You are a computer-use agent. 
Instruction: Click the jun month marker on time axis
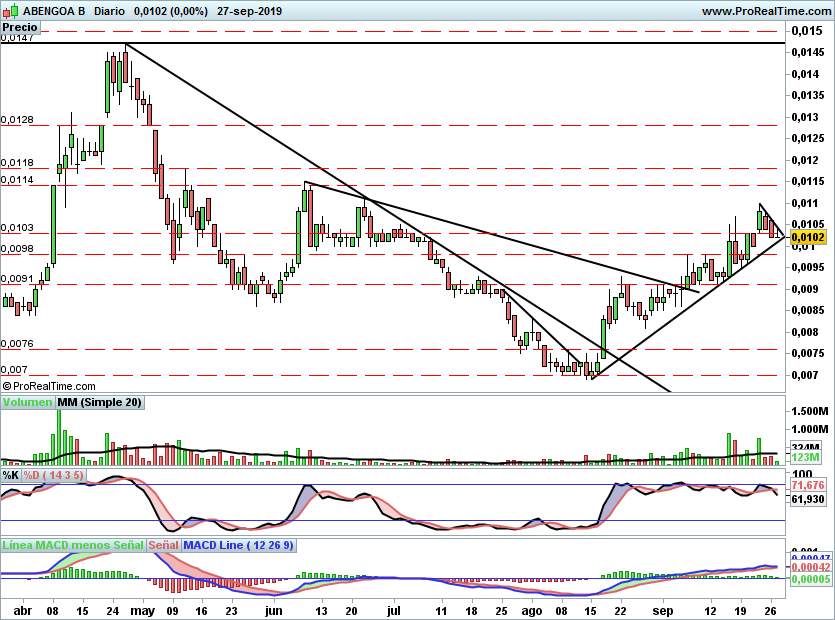[x=273, y=611]
